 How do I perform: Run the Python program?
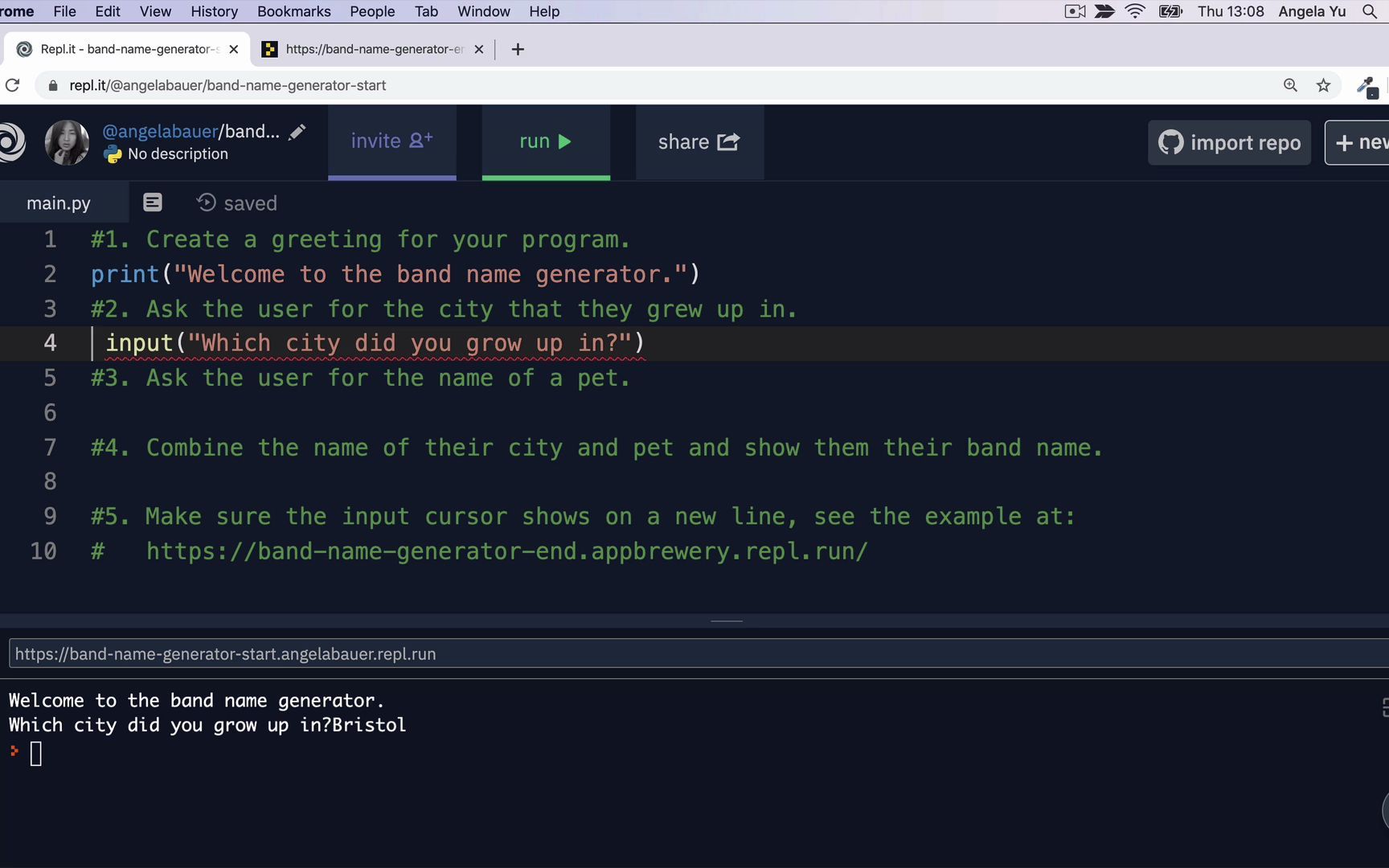pyautogui.click(x=545, y=141)
